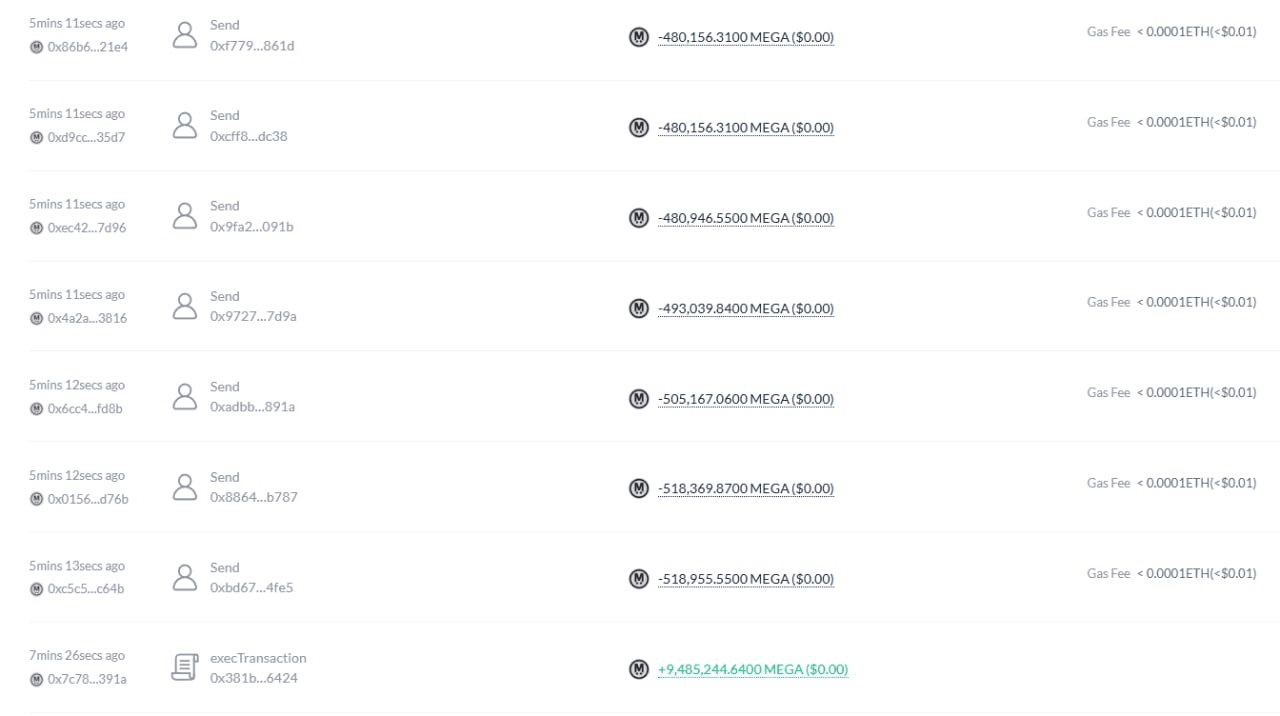Click the MEGA token icon for -505,167.0600
The width and height of the screenshot is (1280, 716).
tap(639, 399)
